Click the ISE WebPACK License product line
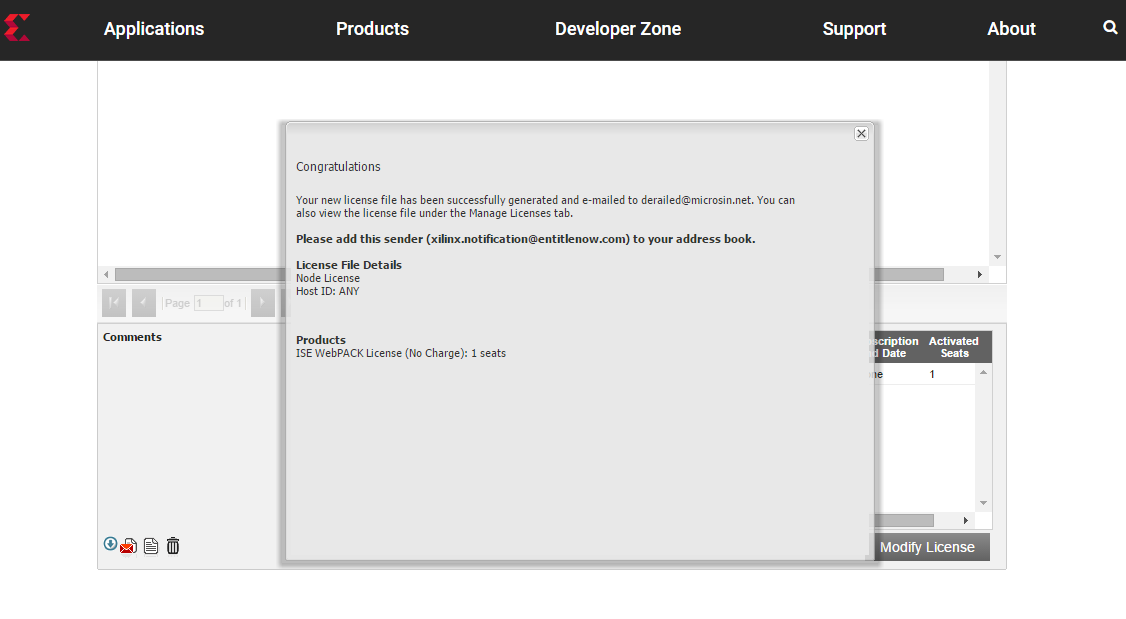 point(401,353)
